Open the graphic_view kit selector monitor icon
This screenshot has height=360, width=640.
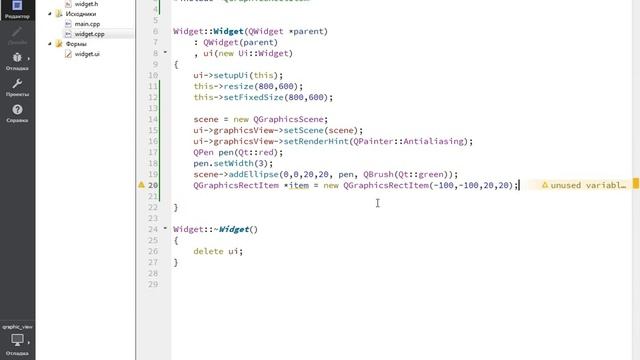click(x=17, y=340)
